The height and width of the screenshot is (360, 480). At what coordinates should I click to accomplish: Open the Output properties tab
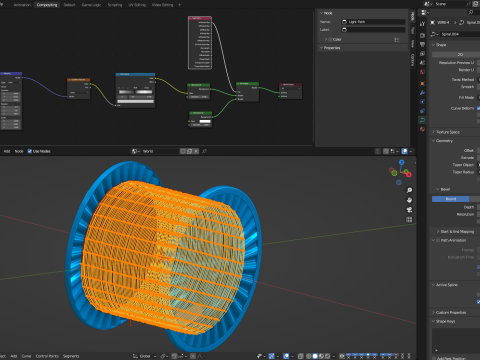coord(422,44)
